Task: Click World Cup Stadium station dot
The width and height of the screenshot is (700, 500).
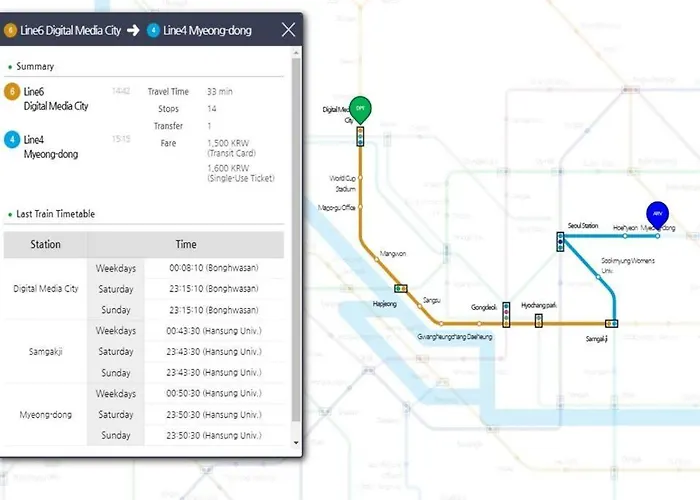Action: click(360, 177)
